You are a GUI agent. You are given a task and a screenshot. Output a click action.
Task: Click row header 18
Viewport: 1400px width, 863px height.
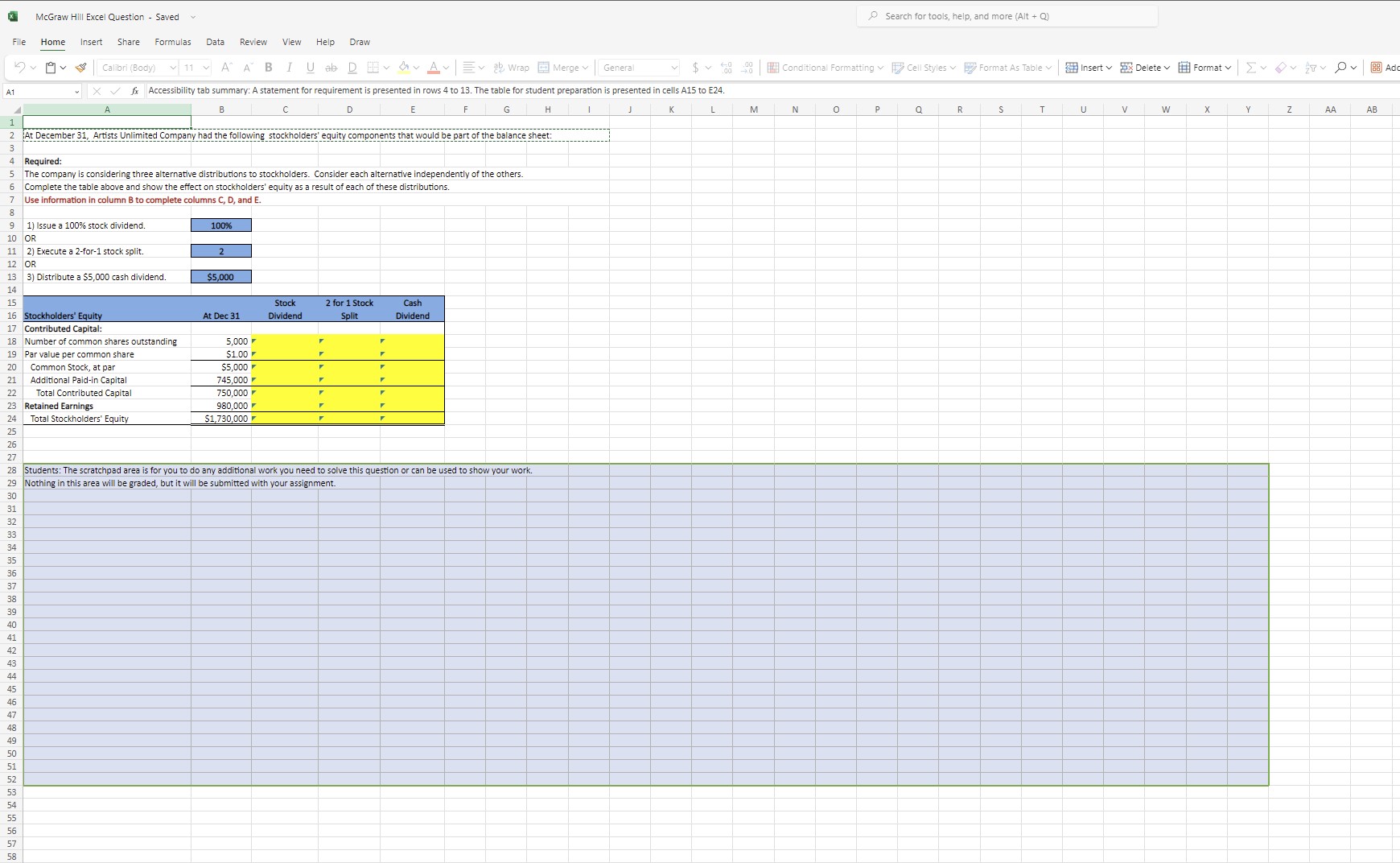pos(11,341)
